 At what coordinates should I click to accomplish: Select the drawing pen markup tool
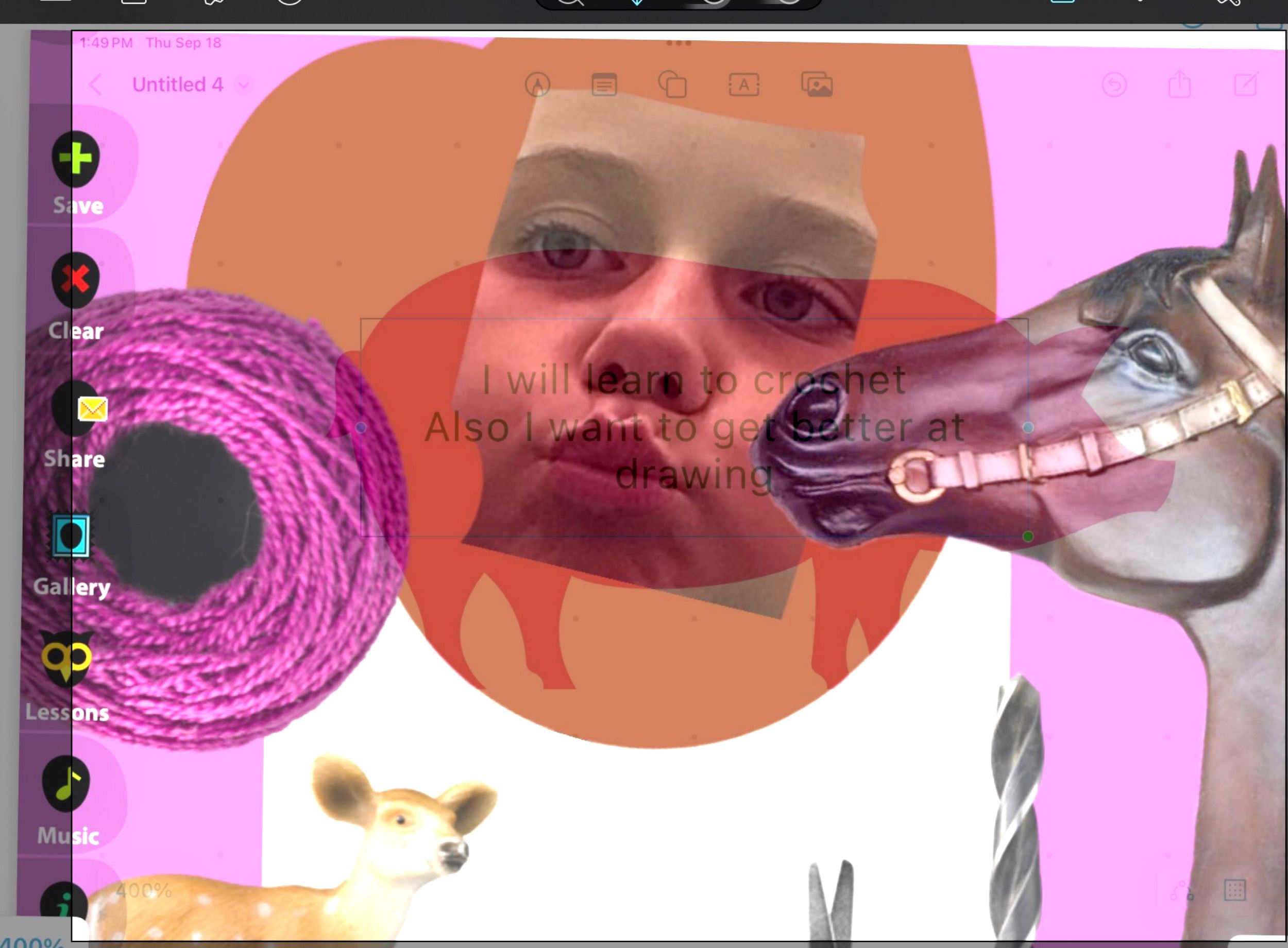[x=537, y=85]
